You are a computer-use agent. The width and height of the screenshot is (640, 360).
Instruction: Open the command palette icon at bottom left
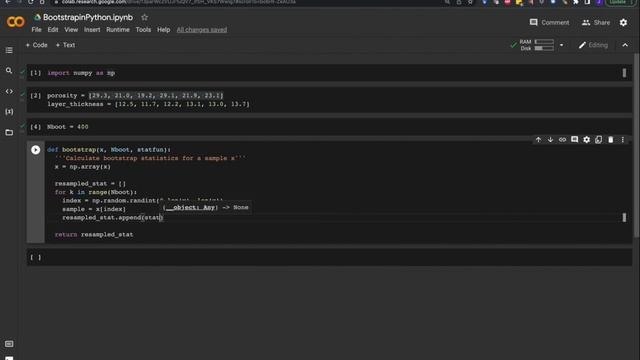click(9, 344)
